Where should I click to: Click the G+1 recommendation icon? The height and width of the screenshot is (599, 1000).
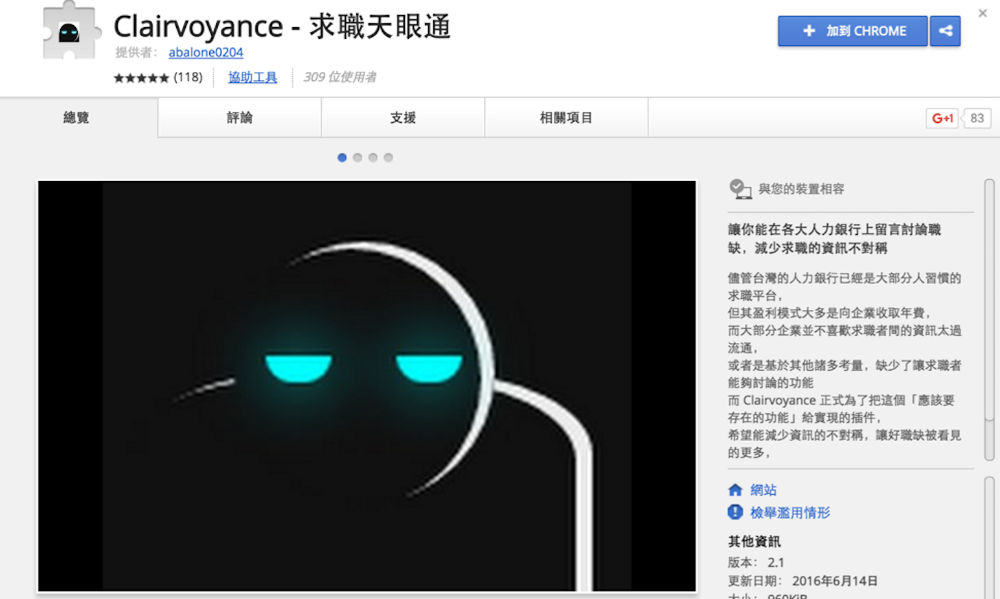941,118
